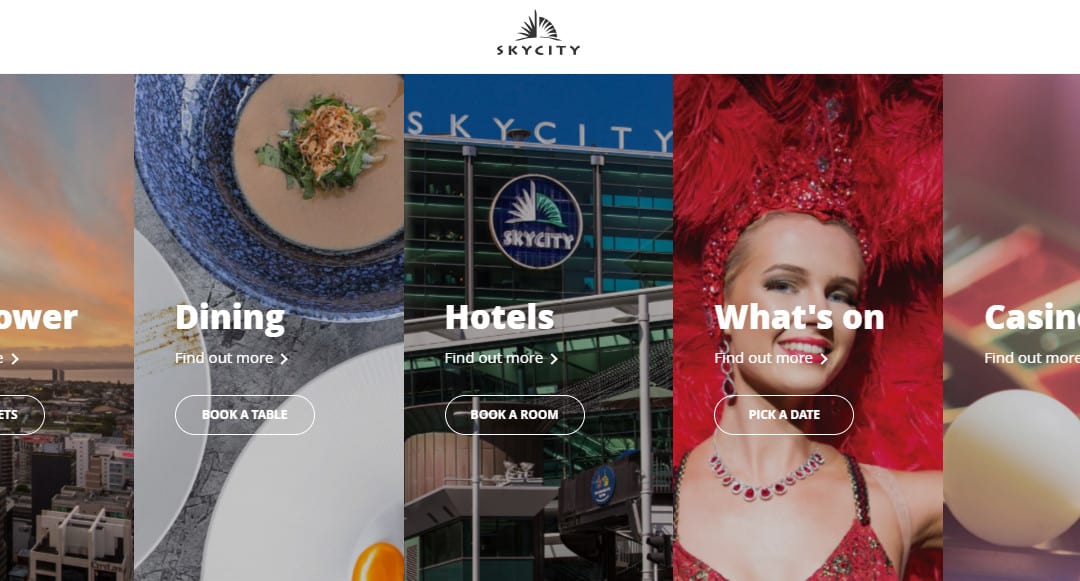Open the Book a Table button
Image resolution: width=1080 pixels, height=581 pixels.
pos(245,414)
